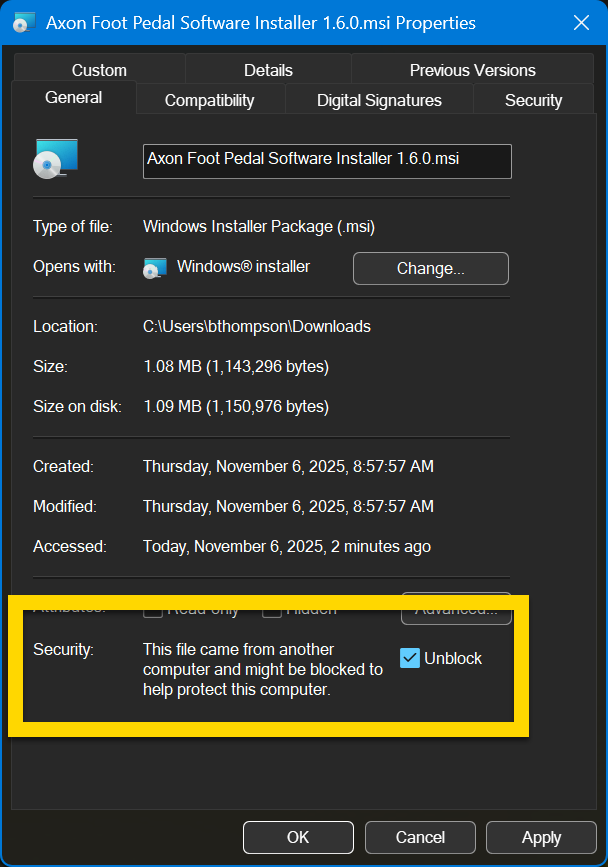Select the General tab
Viewport: 608px width, 867px height.
point(72,97)
